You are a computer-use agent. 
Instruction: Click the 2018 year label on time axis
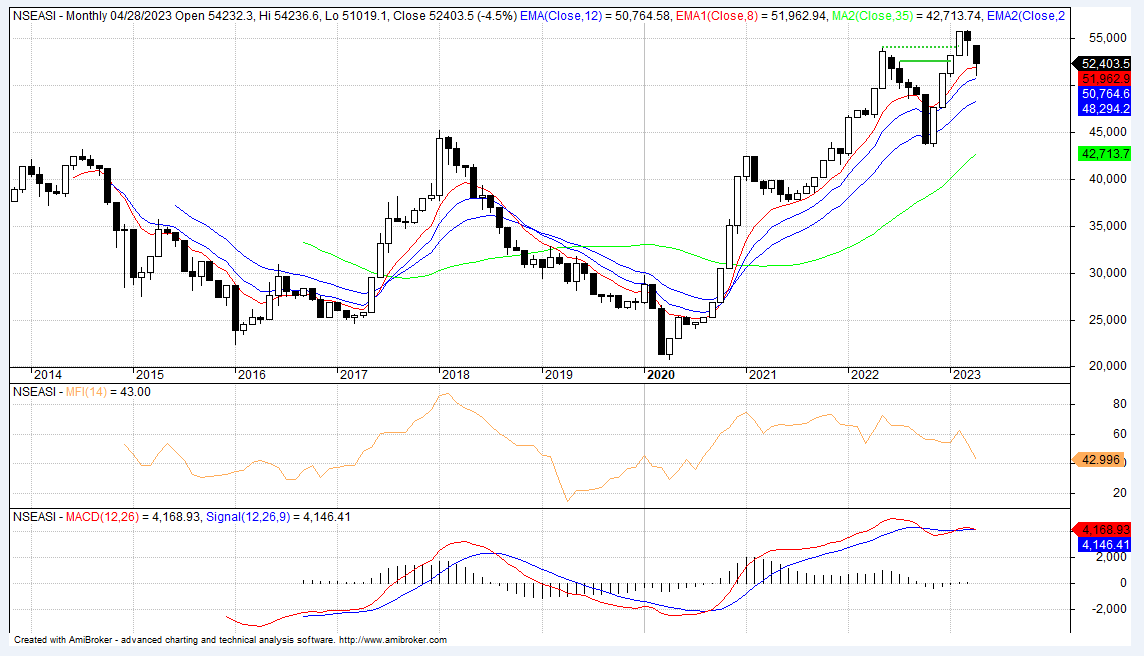[x=455, y=375]
